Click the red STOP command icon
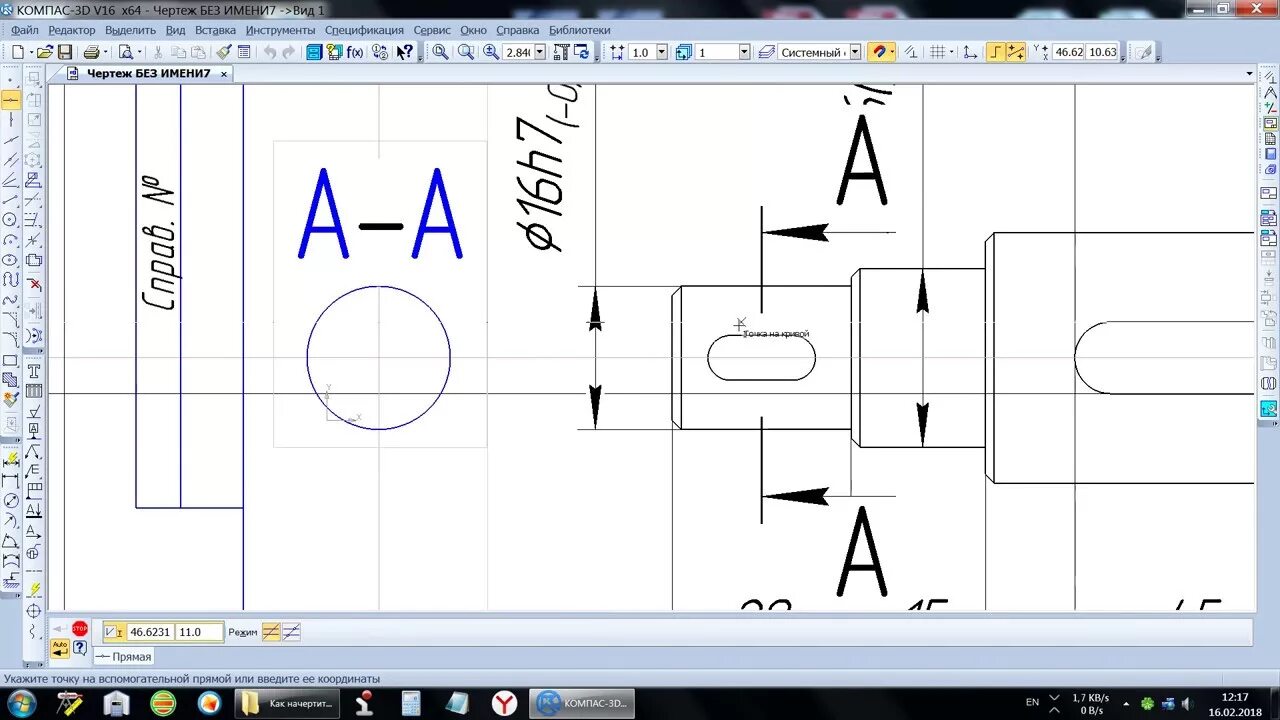The width and height of the screenshot is (1280, 720). (80, 629)
